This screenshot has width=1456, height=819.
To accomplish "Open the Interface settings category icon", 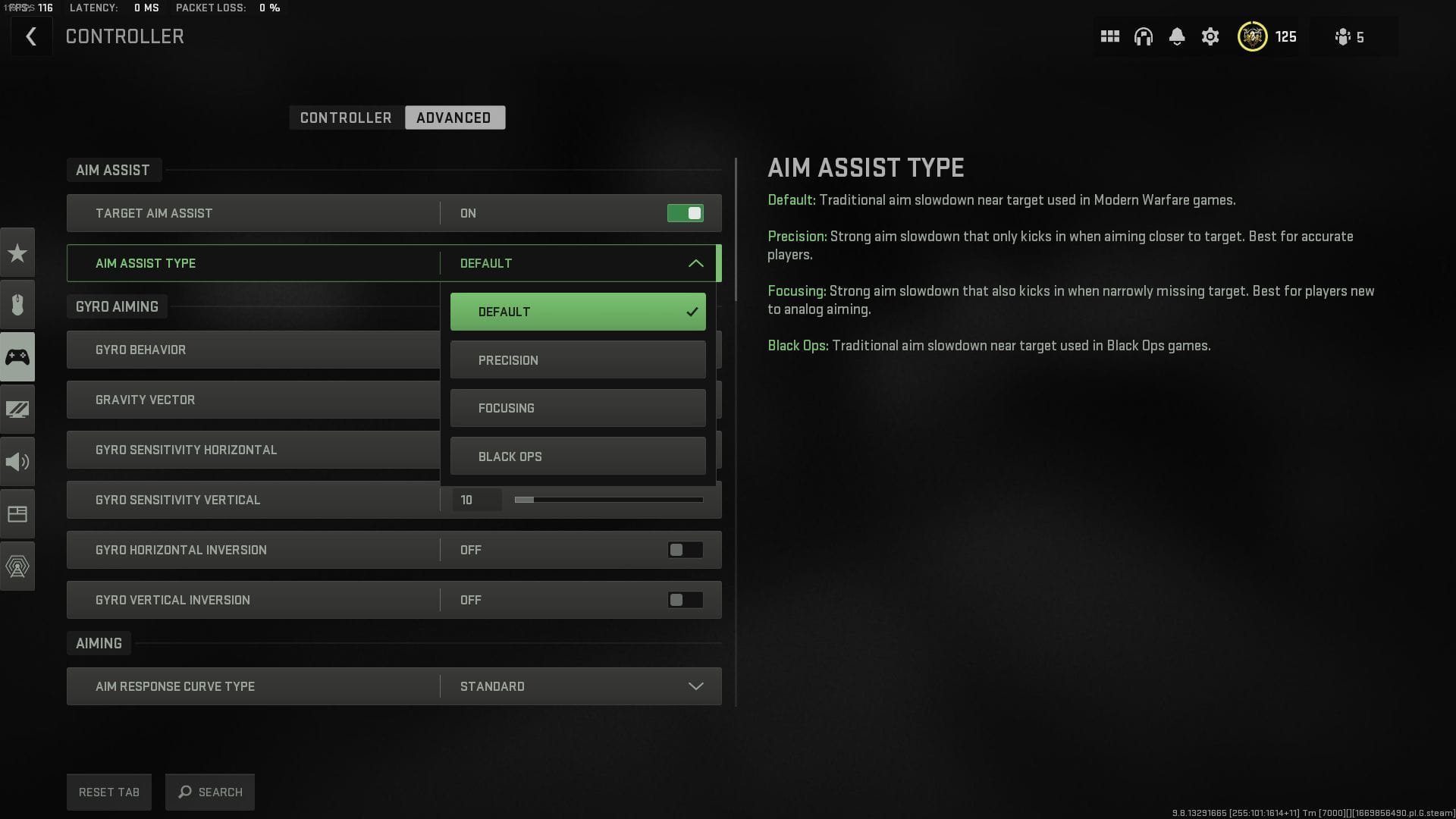I will pyautogui.click(x=17, y=514).
